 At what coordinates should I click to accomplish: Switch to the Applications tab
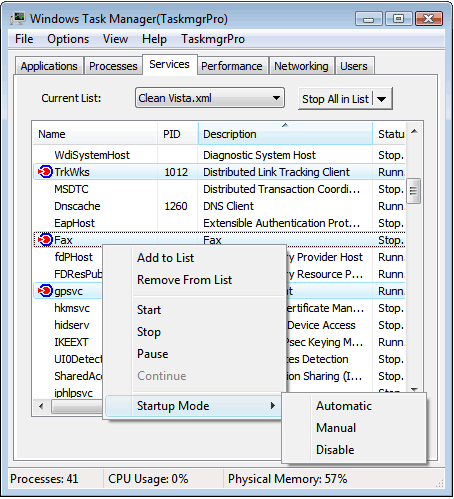pos(49,66)
